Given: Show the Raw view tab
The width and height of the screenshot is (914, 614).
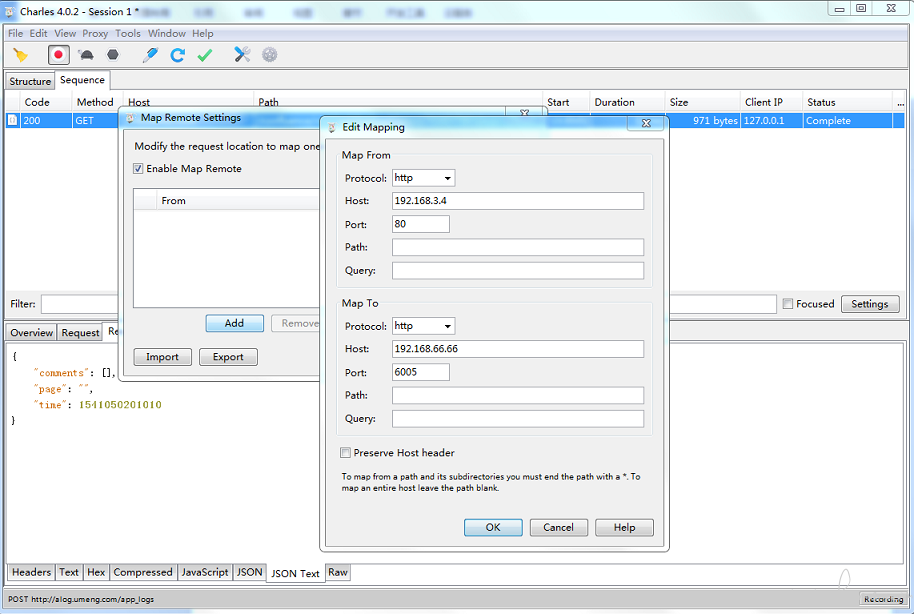Looking at the screenshot, I should 338,572.
